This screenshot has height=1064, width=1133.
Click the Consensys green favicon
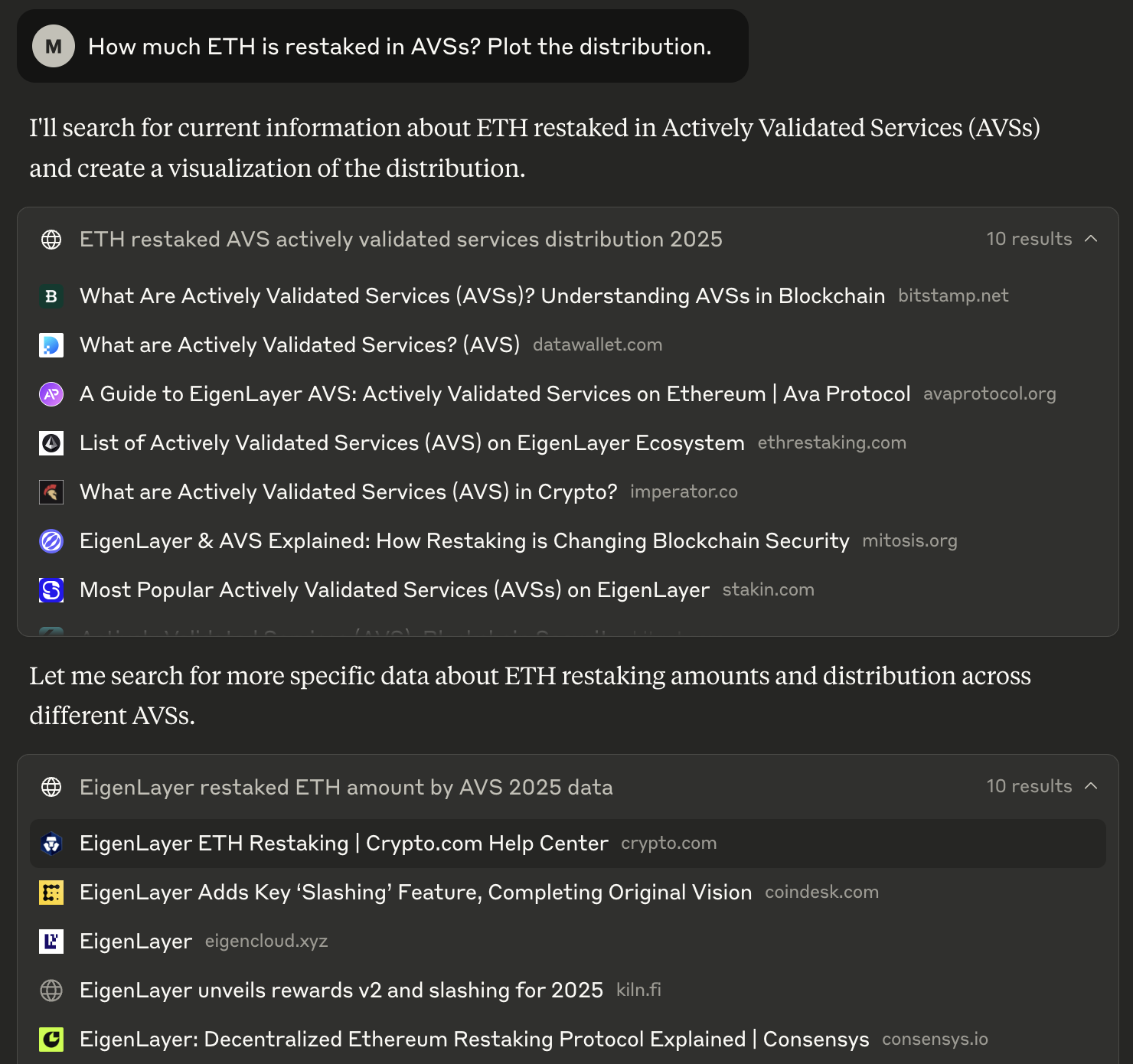pyautogui.click(x=51, y=1040)
